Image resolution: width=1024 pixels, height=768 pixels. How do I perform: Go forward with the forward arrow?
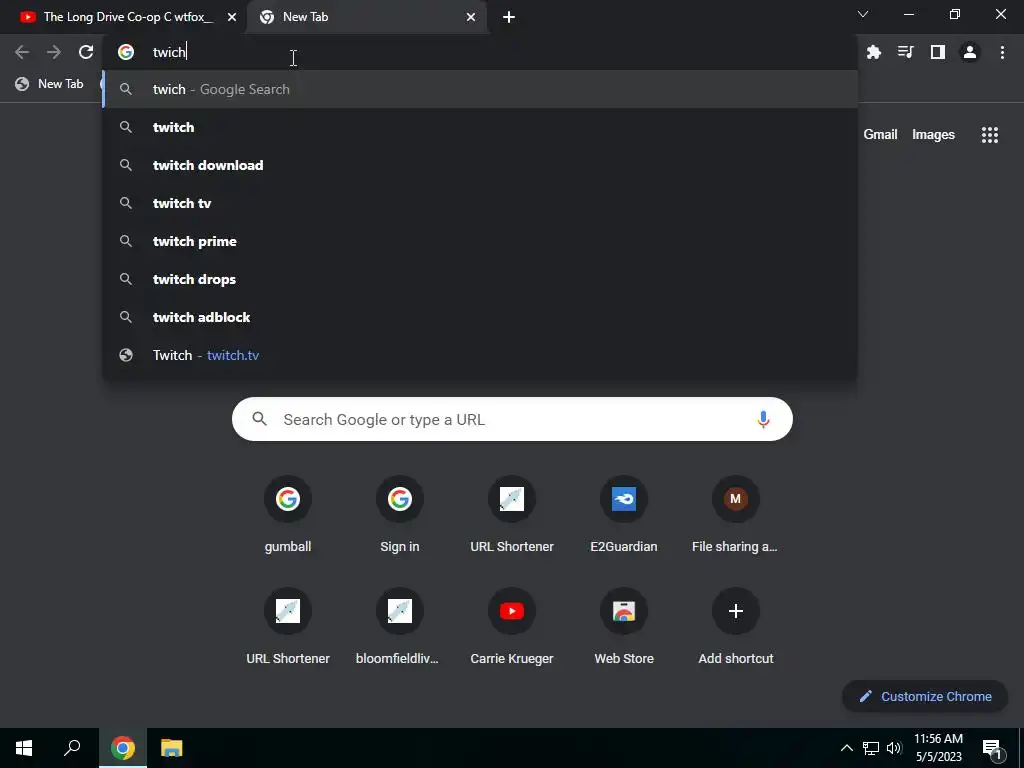tap(54, 52)
